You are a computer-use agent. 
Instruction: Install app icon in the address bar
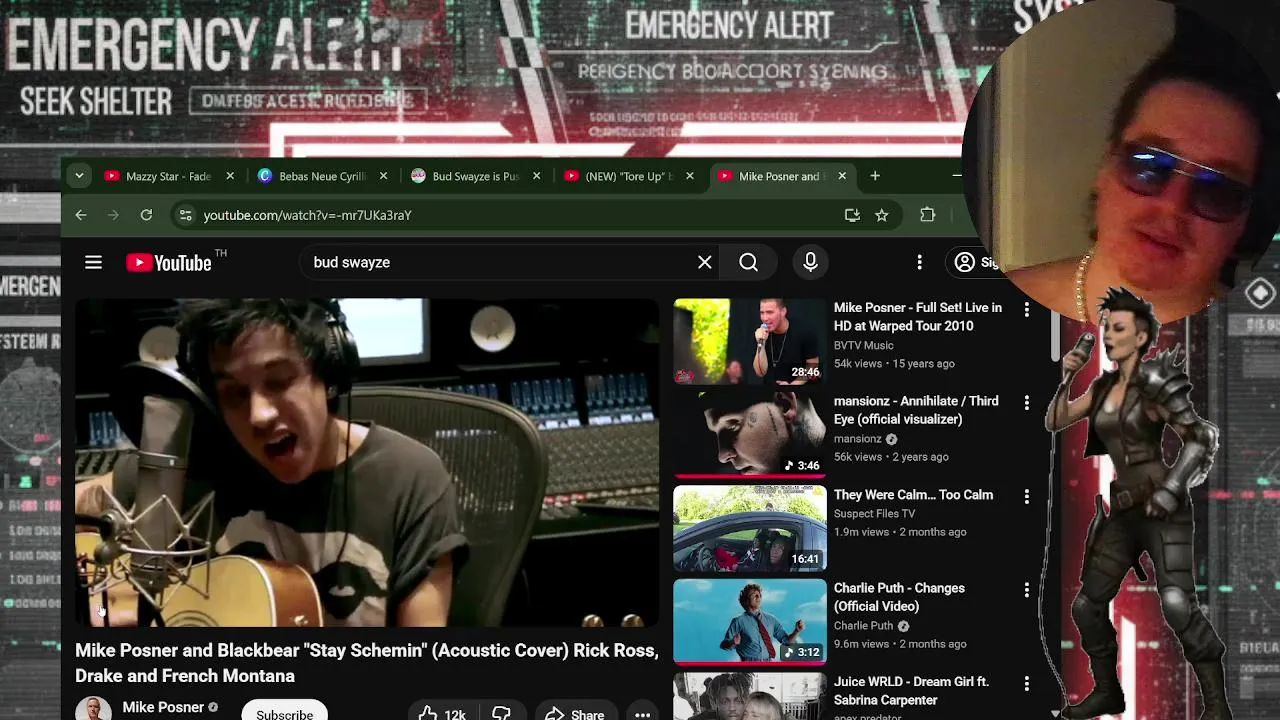click(x=852, y=215)
